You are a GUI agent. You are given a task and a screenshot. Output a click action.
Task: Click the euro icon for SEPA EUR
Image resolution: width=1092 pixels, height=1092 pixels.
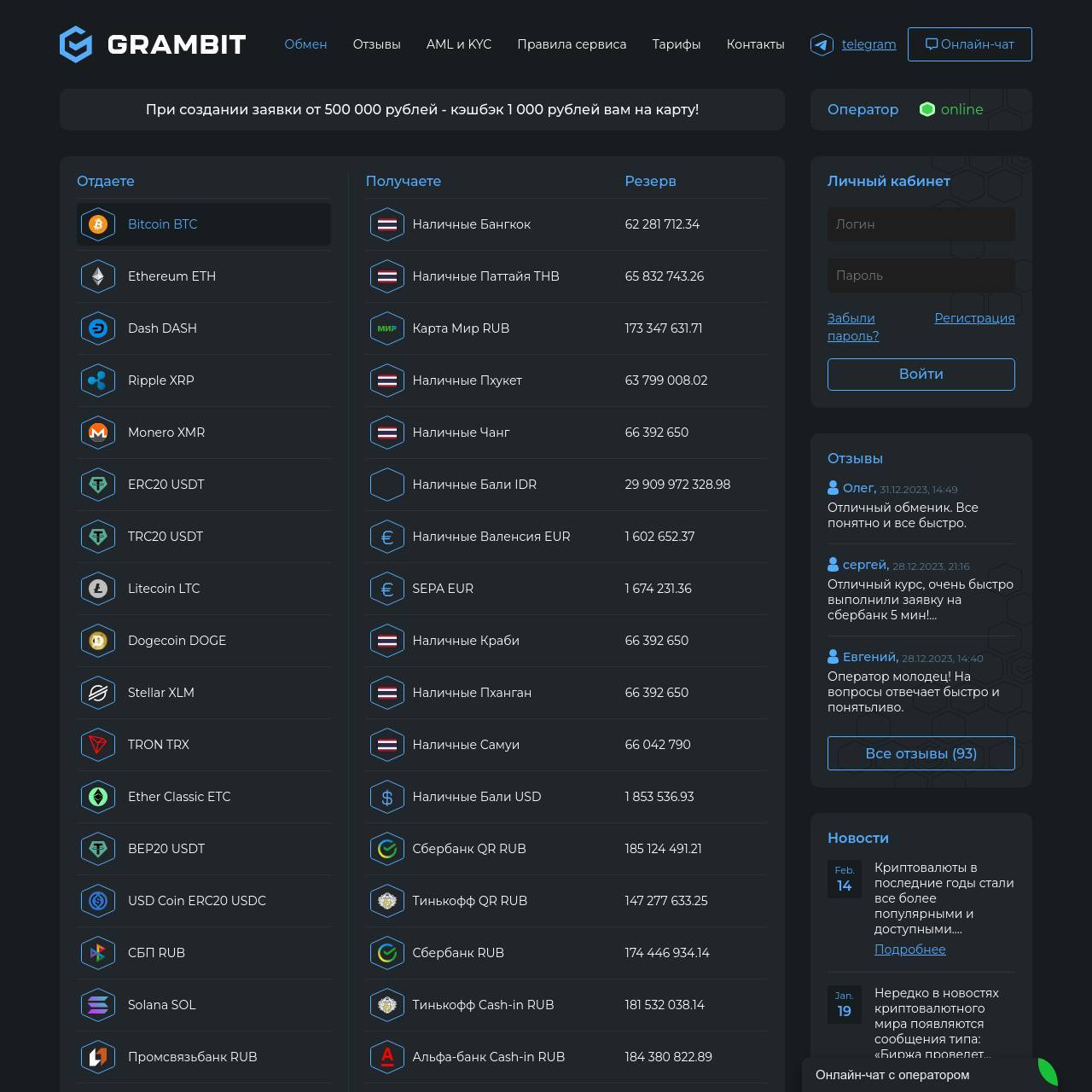pyautogui.click(x=387, y=589)
